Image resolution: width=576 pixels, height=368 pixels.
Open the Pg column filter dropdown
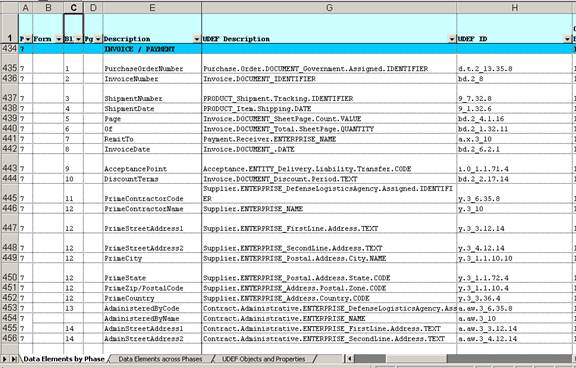tap(98, 39)
